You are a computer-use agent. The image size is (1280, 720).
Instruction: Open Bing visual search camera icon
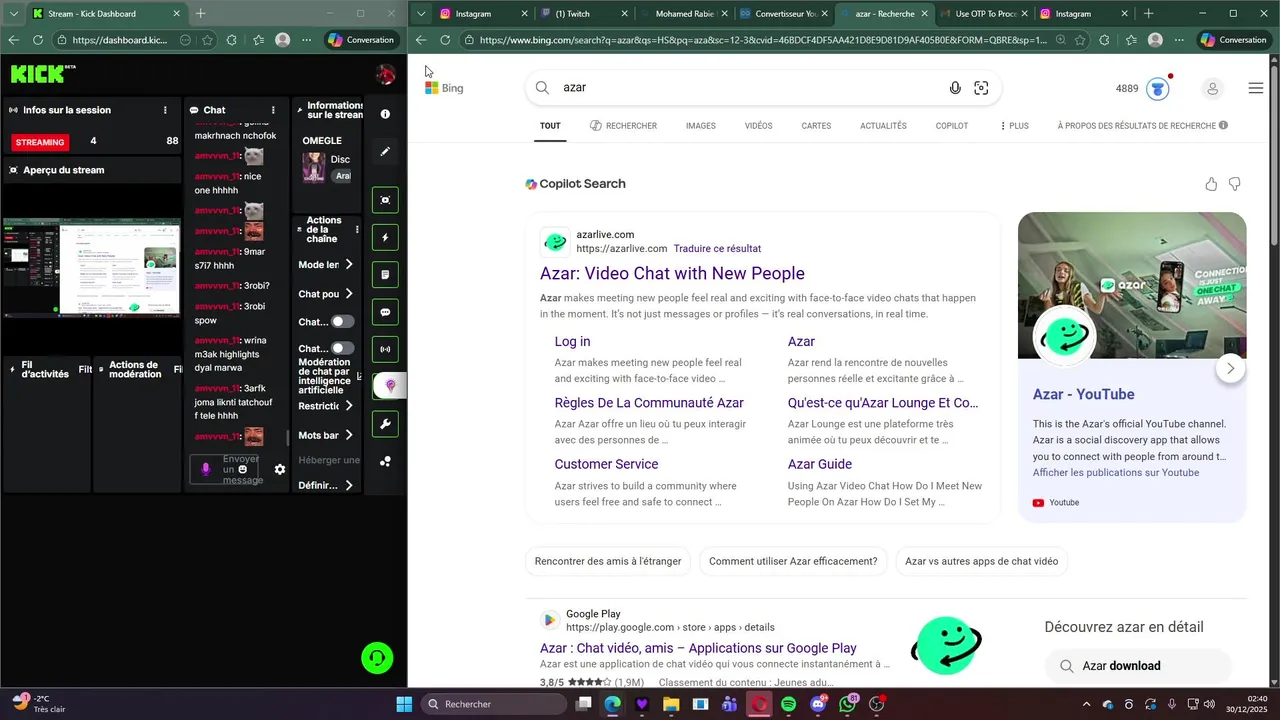[x=981, y=88]
